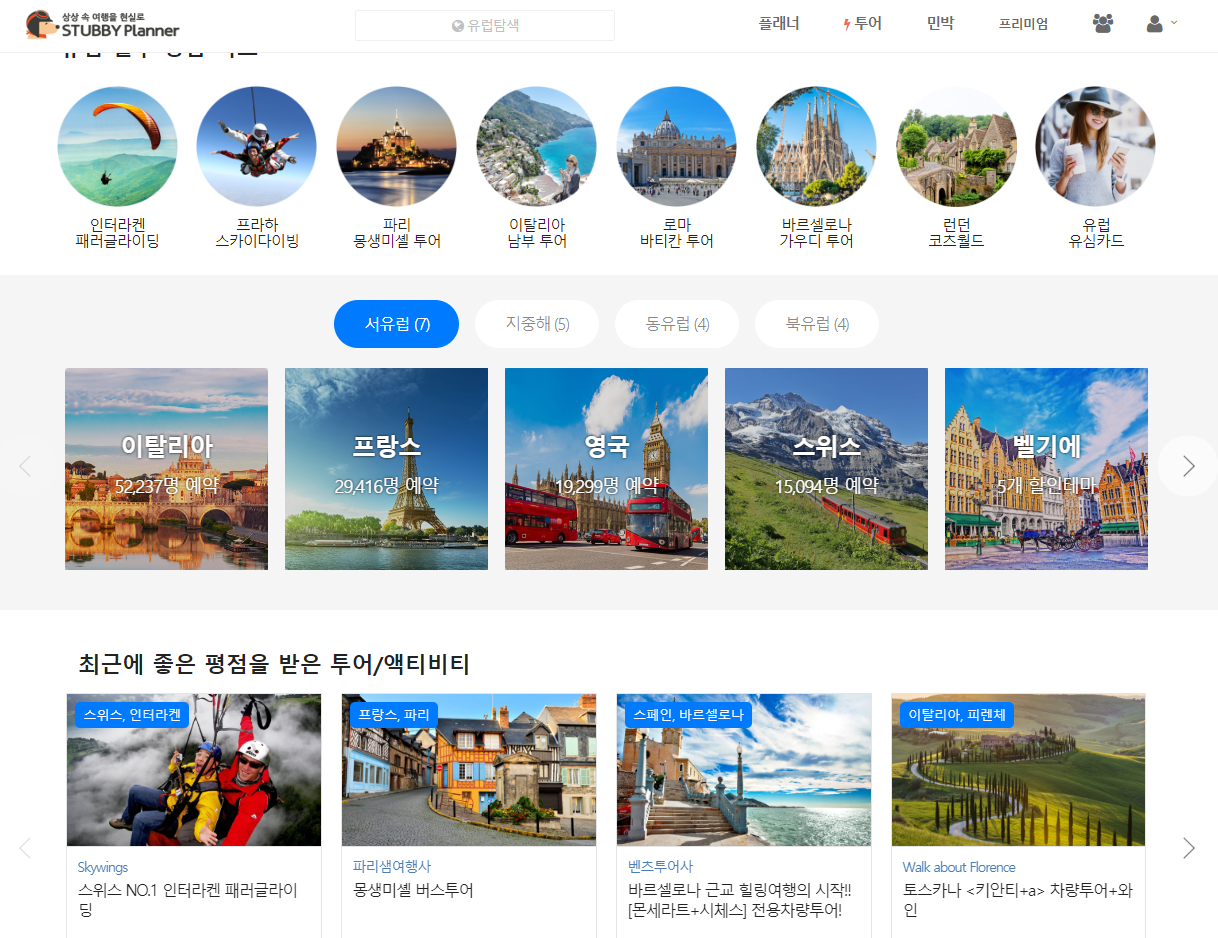Open the 파리샘여행사 provider link

click(x=392, y=867)
